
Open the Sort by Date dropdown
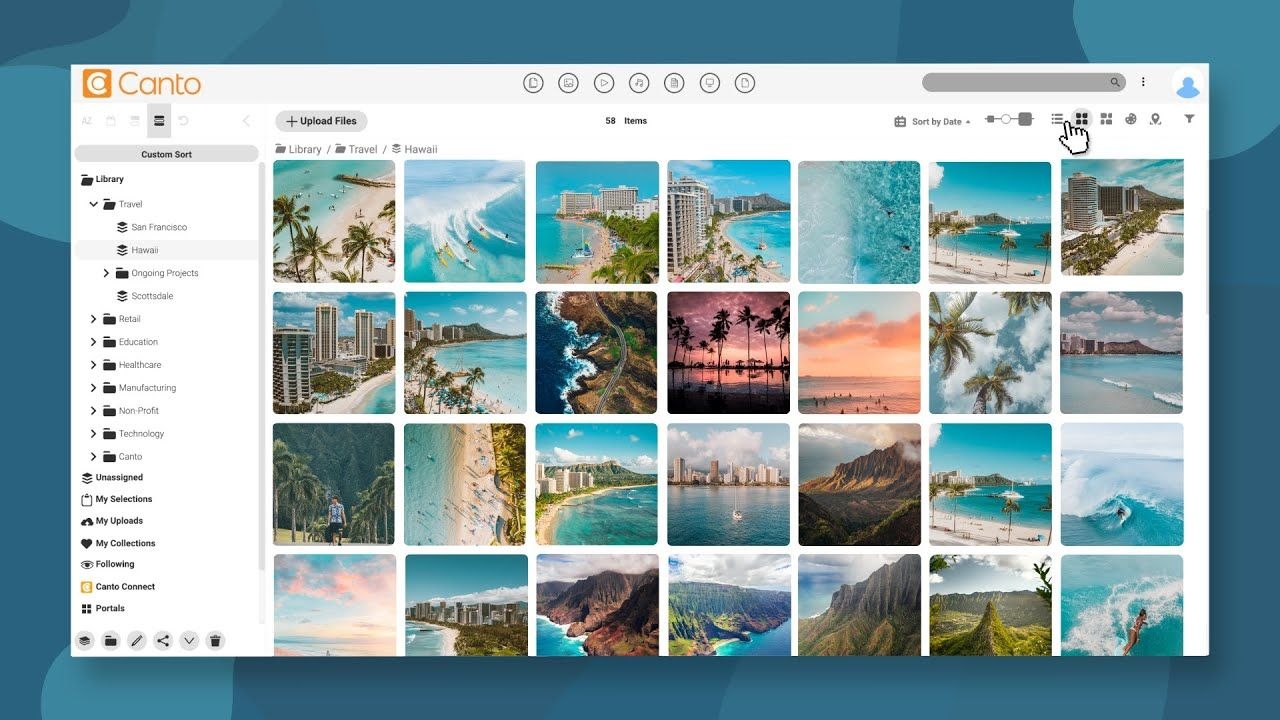tap(932, 121)
